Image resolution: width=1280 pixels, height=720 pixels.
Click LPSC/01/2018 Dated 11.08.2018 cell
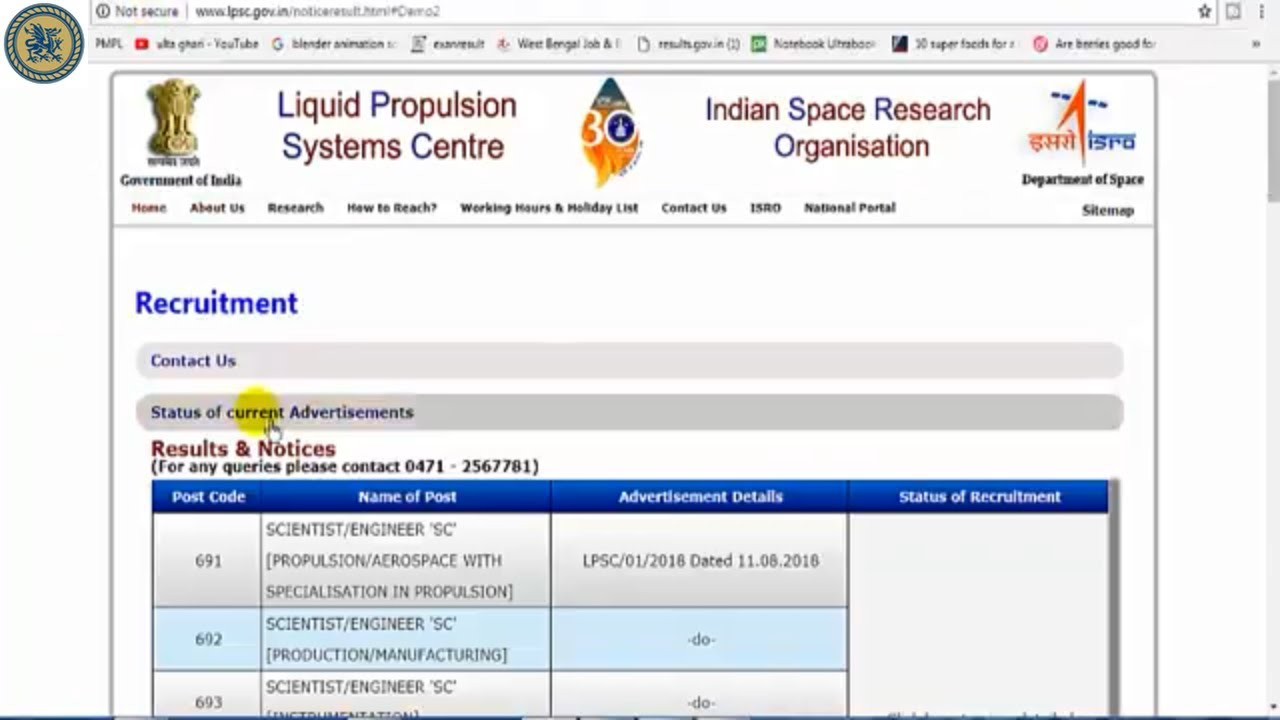700,560
